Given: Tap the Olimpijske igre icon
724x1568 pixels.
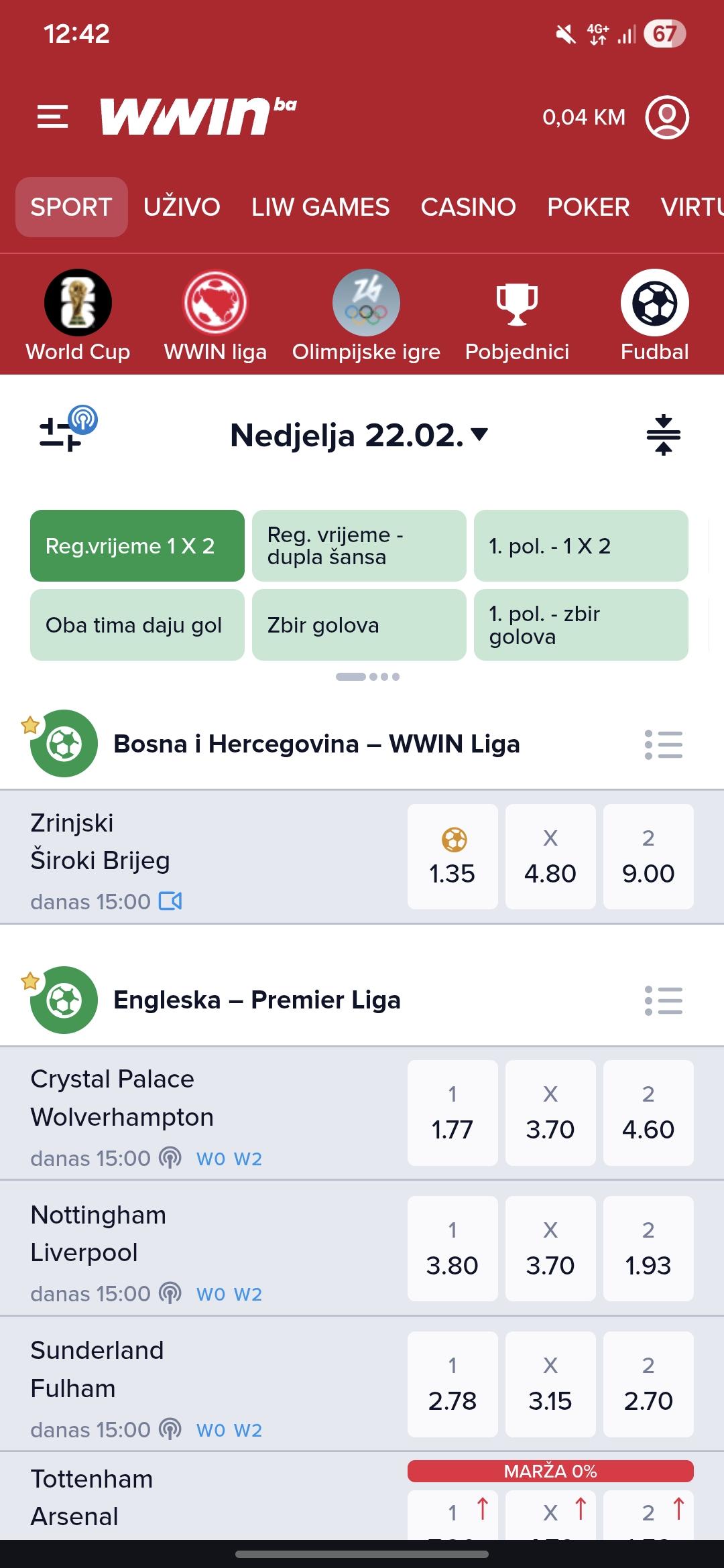Looking at the screenshot, I should point(366,303).
